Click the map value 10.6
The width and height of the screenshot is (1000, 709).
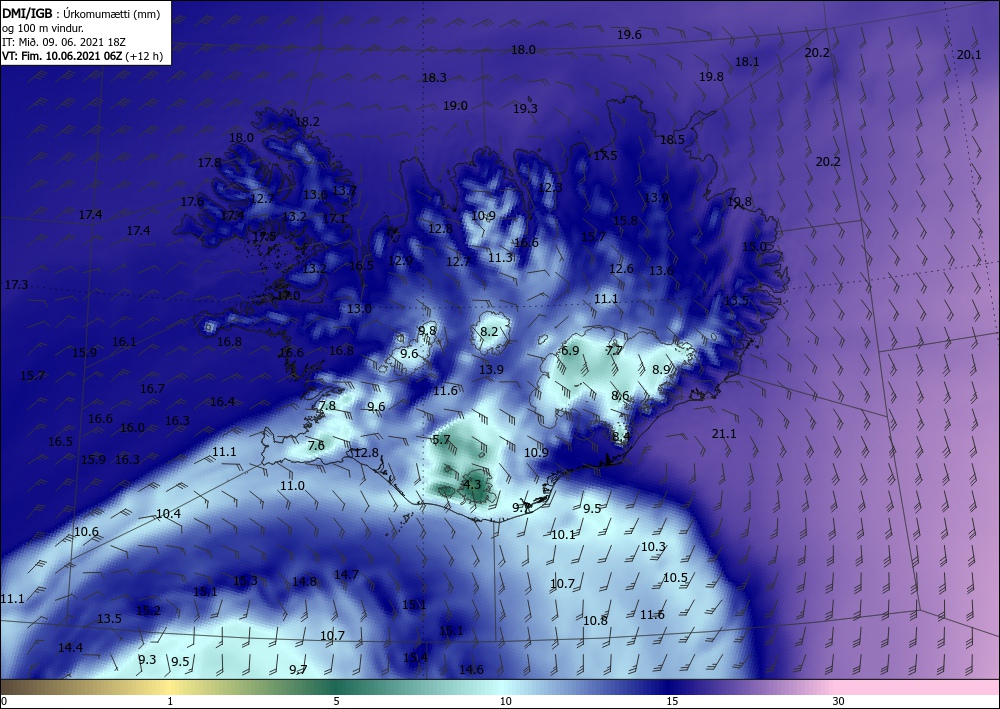[x=86, y=532]
